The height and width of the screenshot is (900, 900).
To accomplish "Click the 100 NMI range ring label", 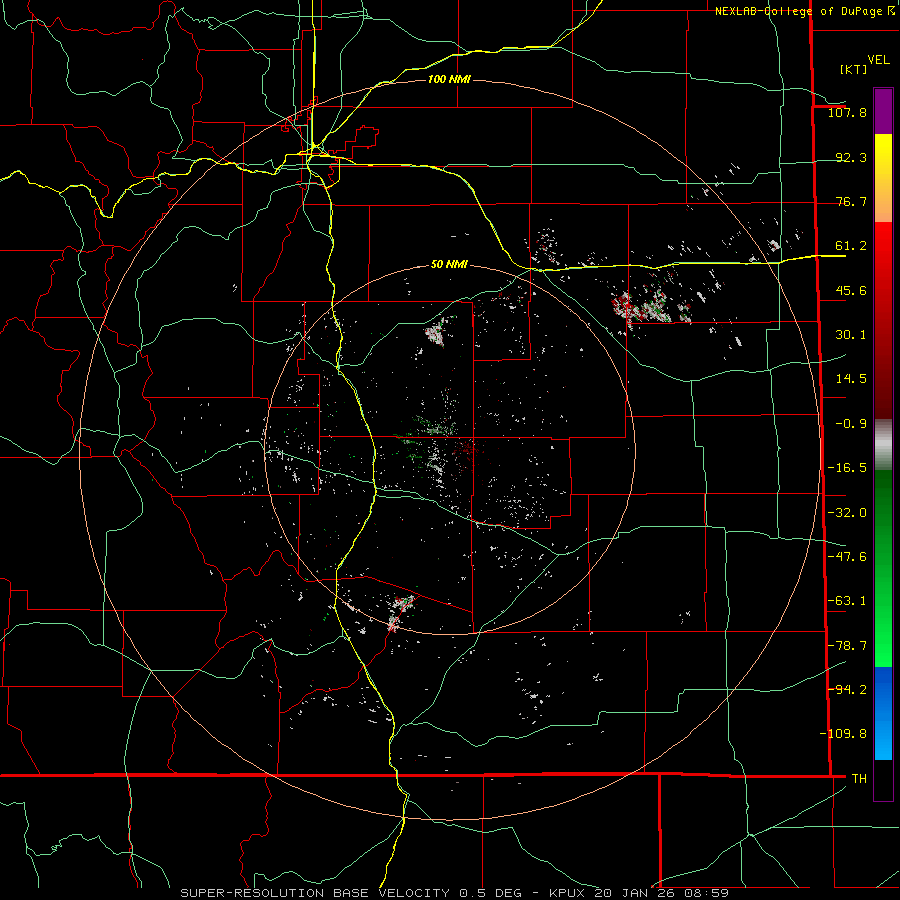I will tap(449, 79).
